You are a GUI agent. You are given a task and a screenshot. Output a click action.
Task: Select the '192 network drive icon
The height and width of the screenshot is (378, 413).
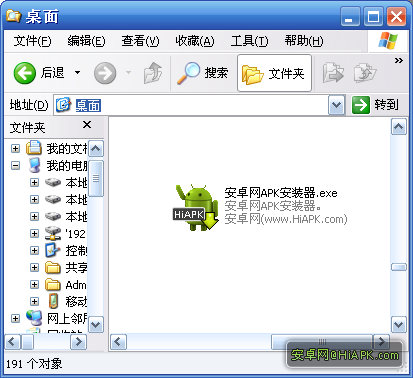tap(53, 233)
